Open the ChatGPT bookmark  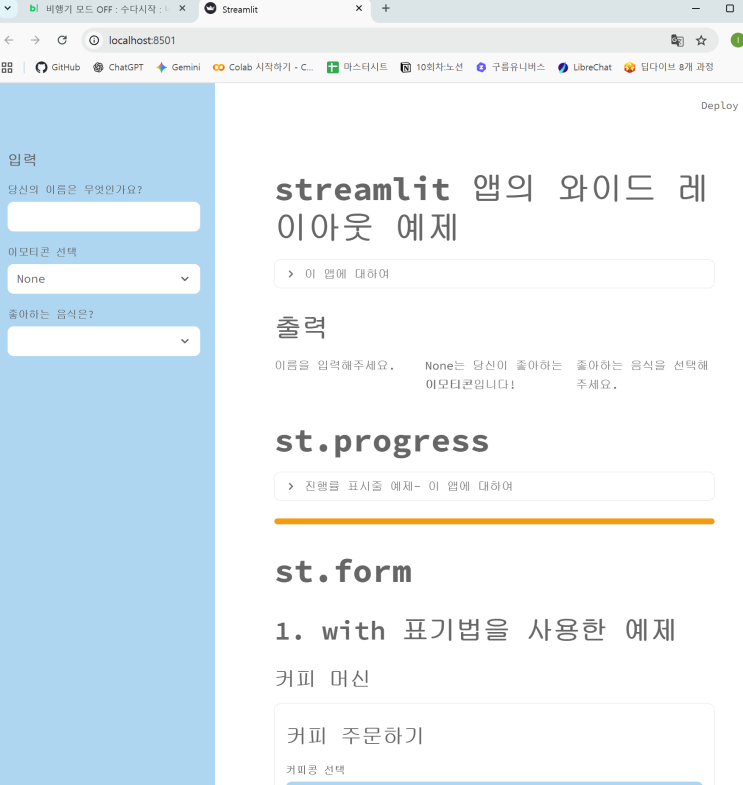pyautogui.click(x=118, y=67)
